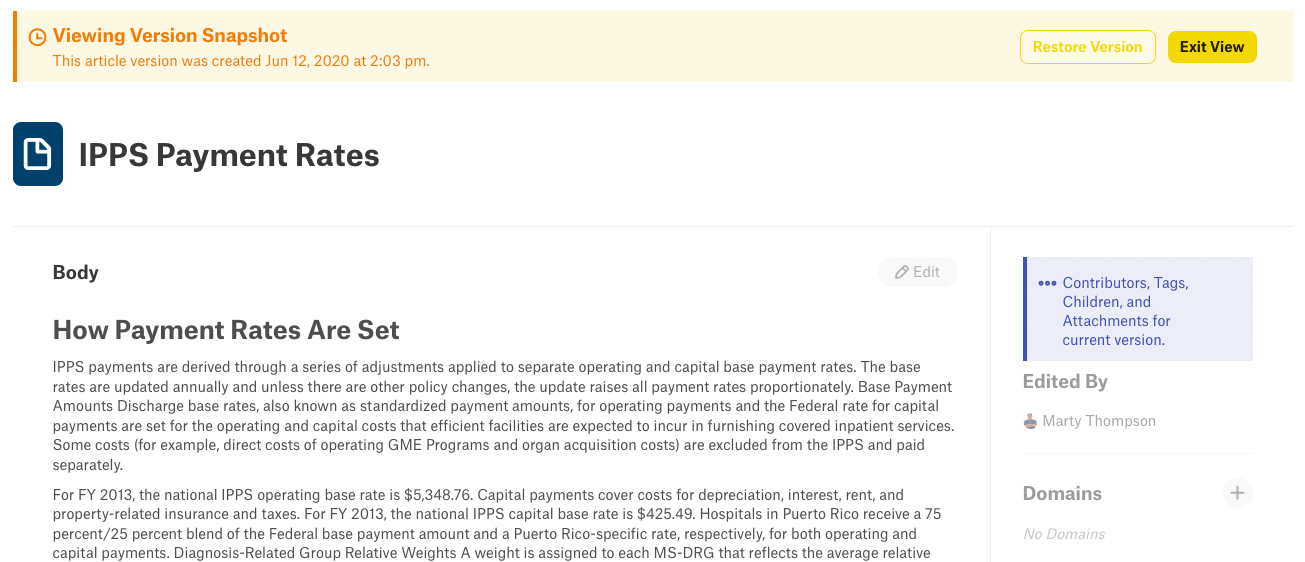The image size is (1305, 562).
Task: Click the Body section label
Action: pyautogui.click(x=76, y=272)
